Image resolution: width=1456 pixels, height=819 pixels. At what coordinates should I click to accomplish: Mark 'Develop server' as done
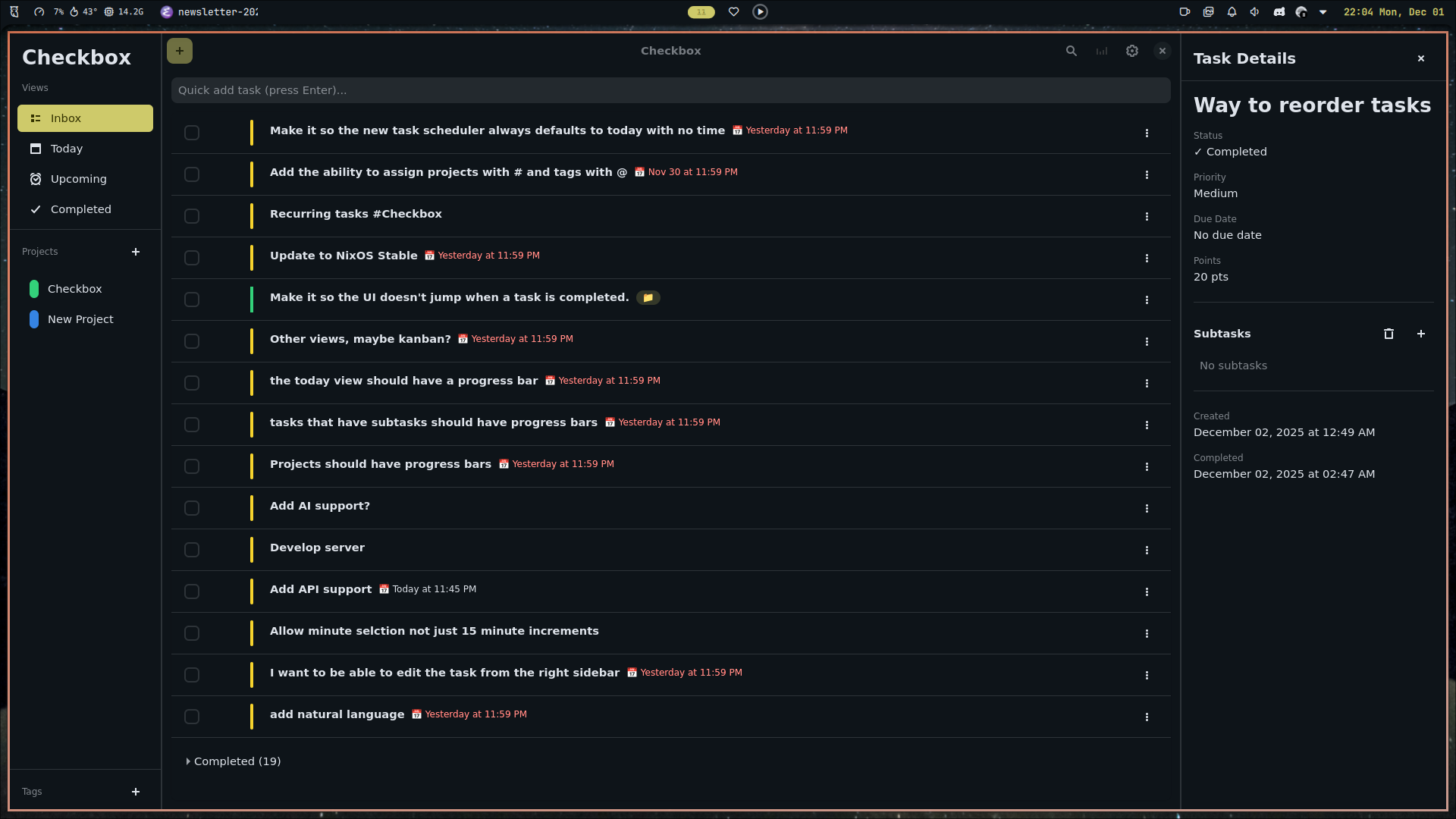click(192, 550)
